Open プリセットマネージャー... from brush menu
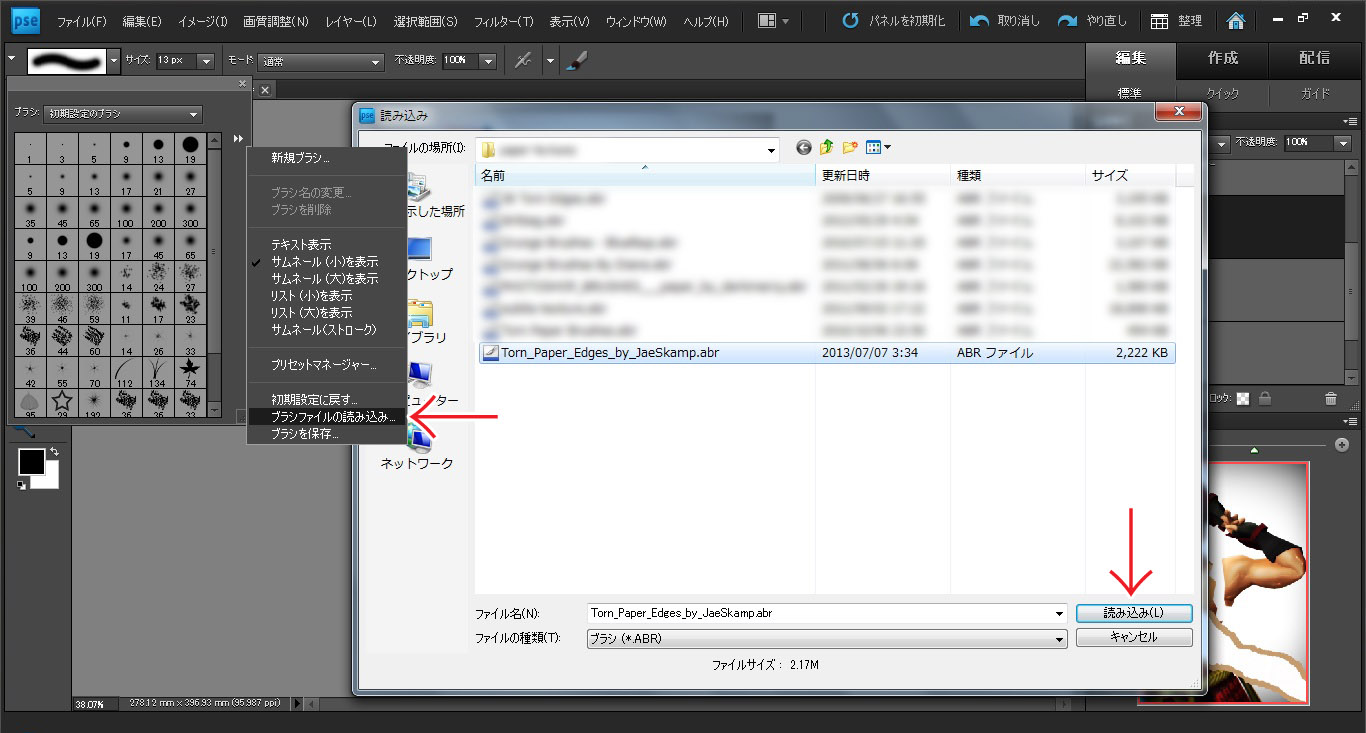Image resolution: width=1366 pixels, height=733 pixels. click(323, 365)
